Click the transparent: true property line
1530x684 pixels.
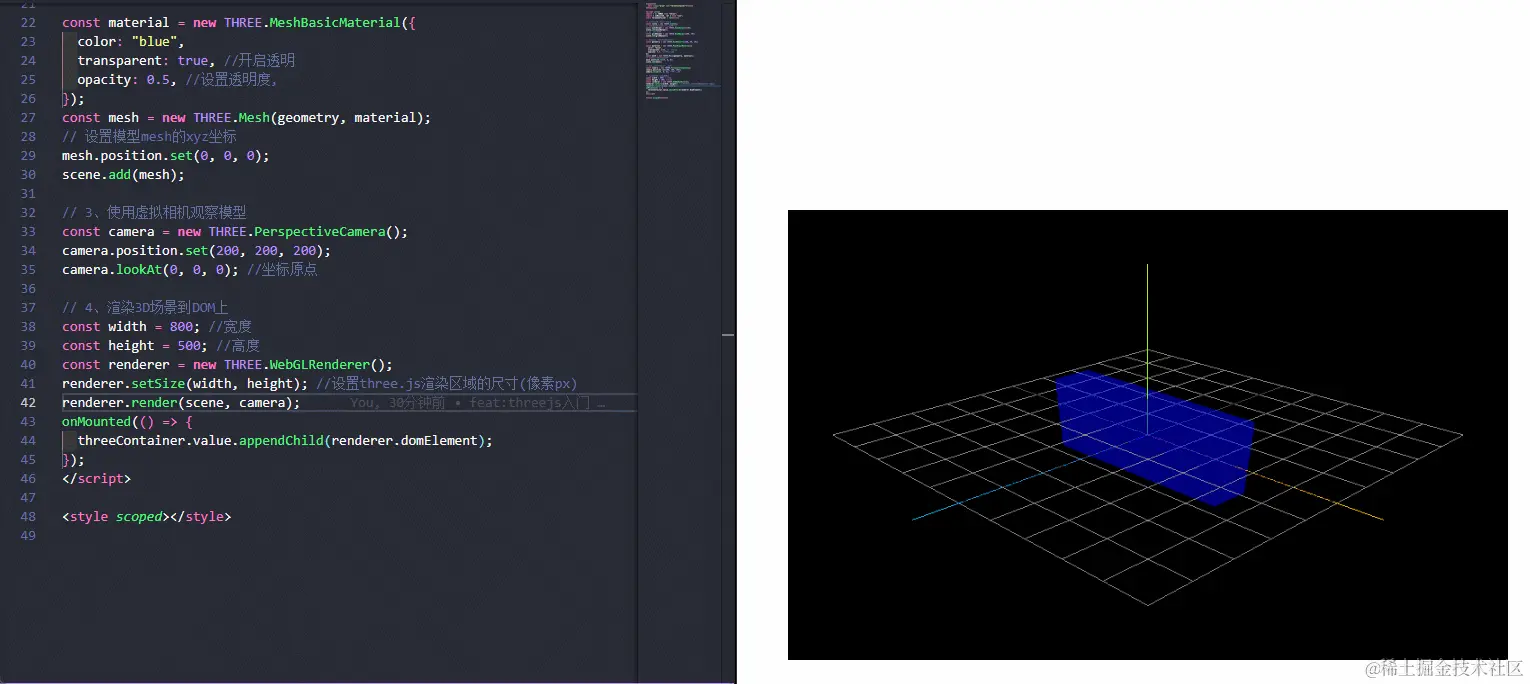[x=140, y=61]
